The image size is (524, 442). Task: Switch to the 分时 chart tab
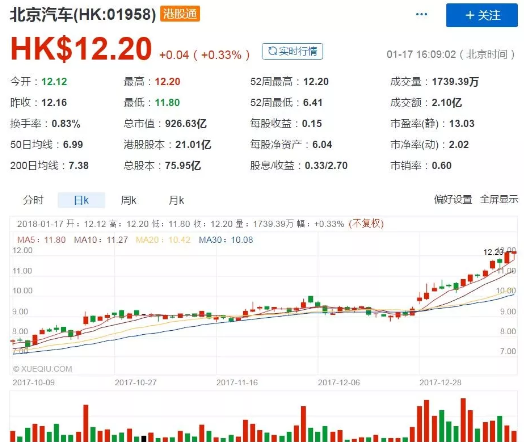click(33, 200)
